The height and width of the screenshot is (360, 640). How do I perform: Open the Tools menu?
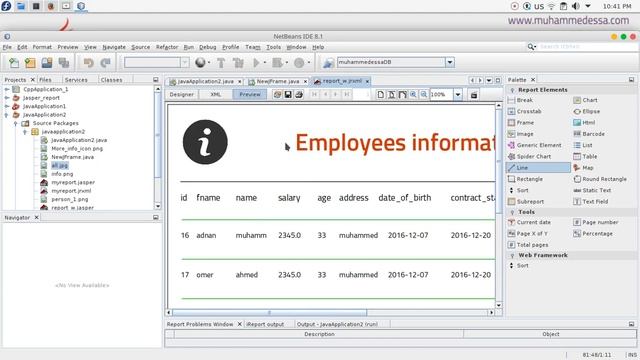click(x=273, y=47)
